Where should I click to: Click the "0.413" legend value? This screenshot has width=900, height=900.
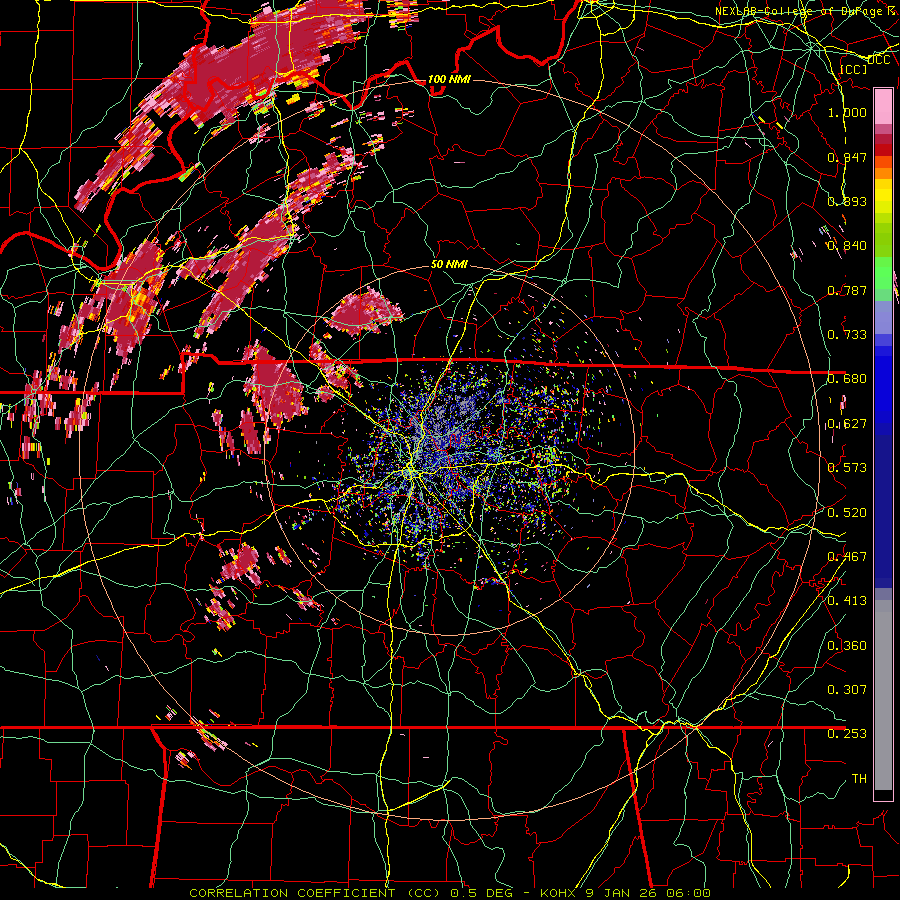847,601
